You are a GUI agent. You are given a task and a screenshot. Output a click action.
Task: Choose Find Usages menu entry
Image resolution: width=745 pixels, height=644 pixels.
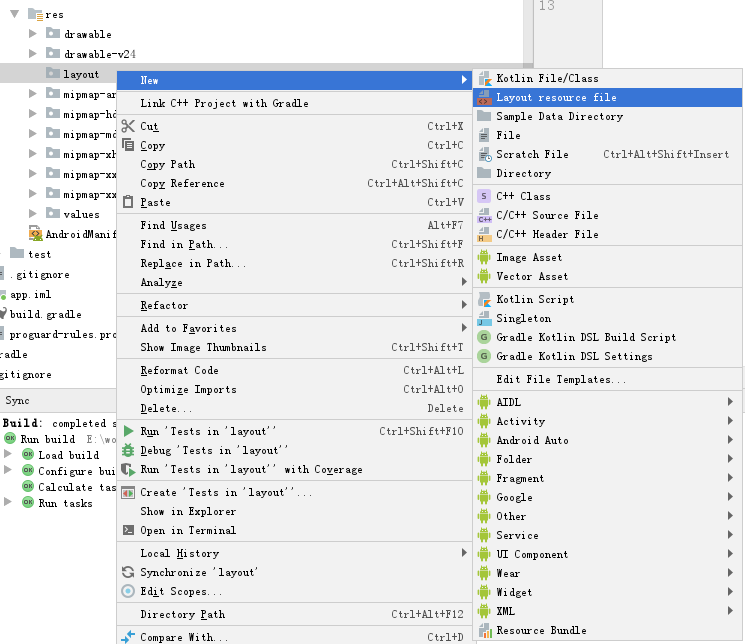click(x=294, y=225)
